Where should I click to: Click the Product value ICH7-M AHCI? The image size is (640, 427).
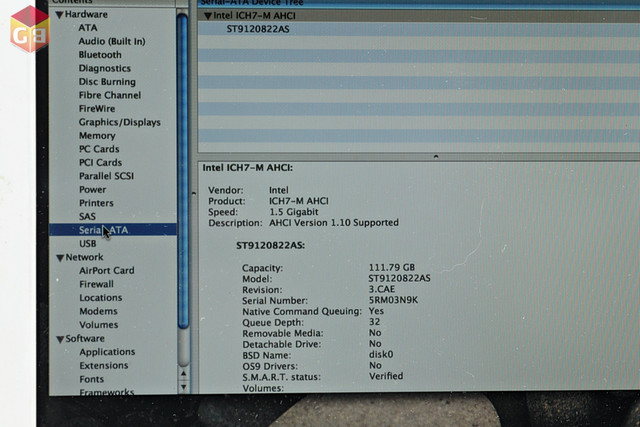(x=299, y=201)
